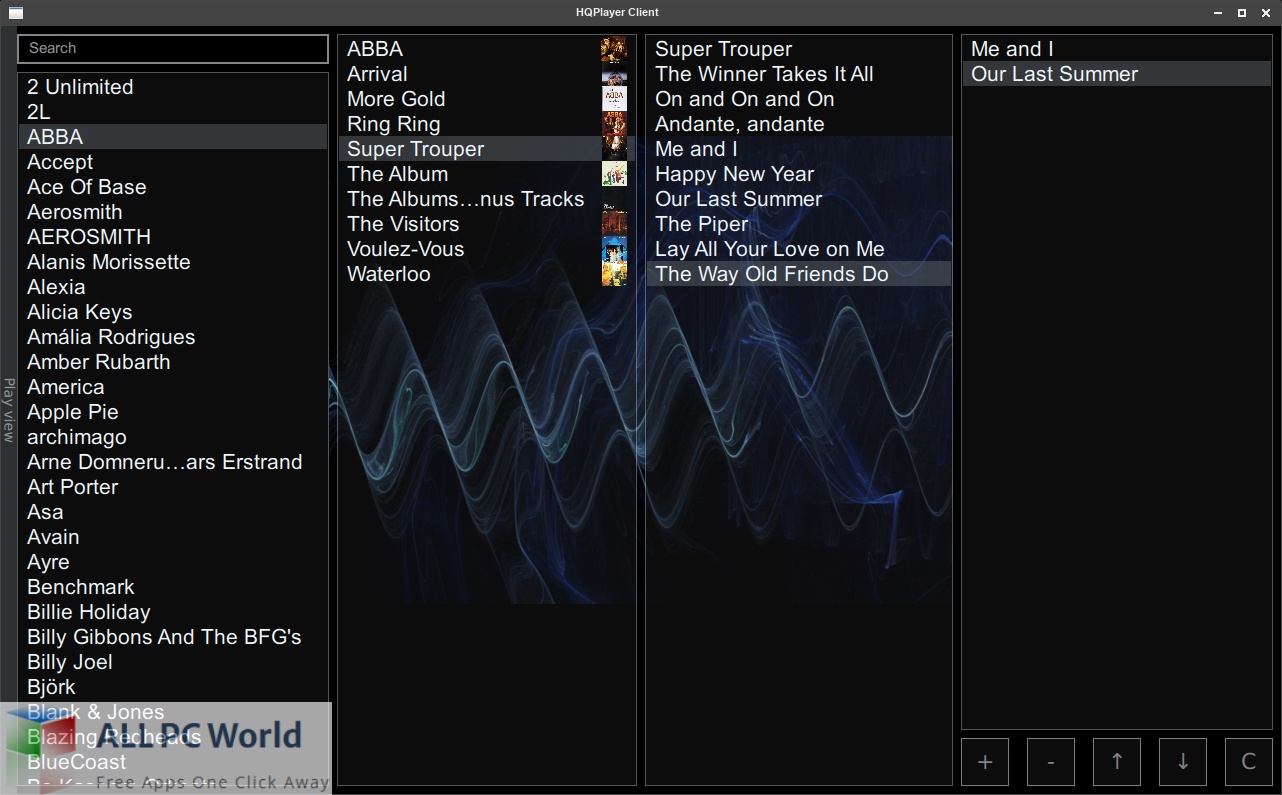This screenshot has height=795, width=1282.
Task: Select artist Björk
Action: click(x=173, y=687)
